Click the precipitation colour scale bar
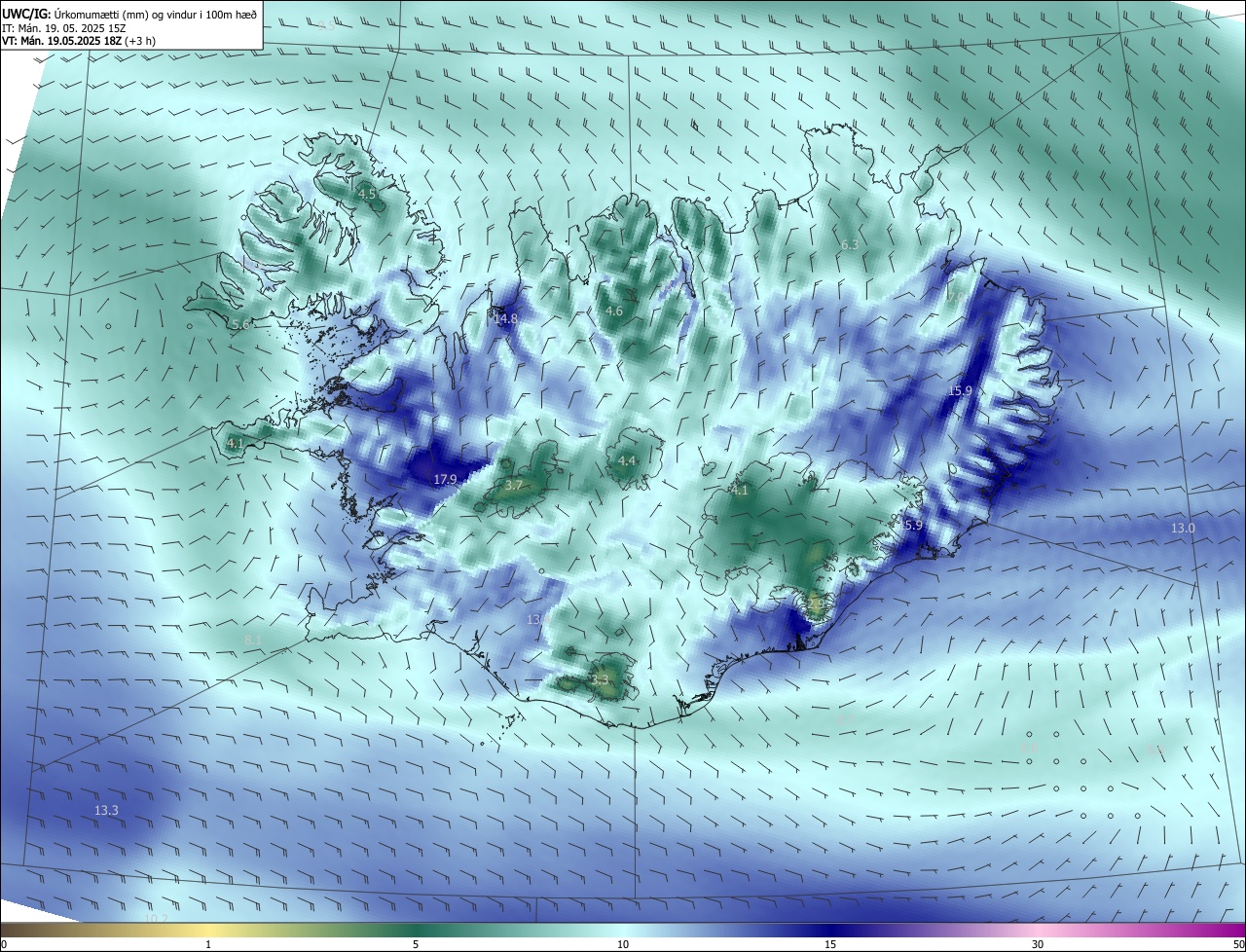 pyautogui.click(x=623, y=931)
